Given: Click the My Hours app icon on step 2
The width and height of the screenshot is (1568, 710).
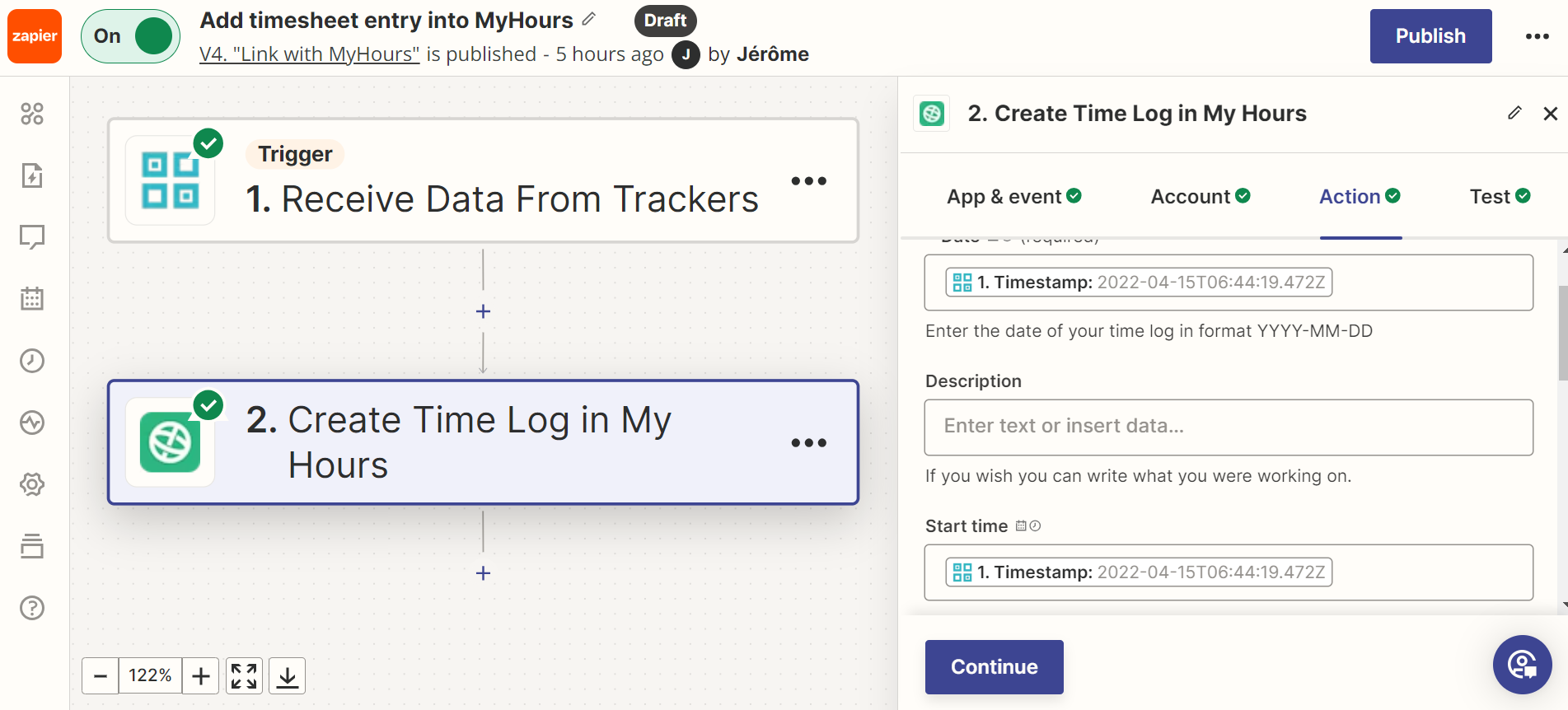Looking at the screenshot, I should coord(170,442).
